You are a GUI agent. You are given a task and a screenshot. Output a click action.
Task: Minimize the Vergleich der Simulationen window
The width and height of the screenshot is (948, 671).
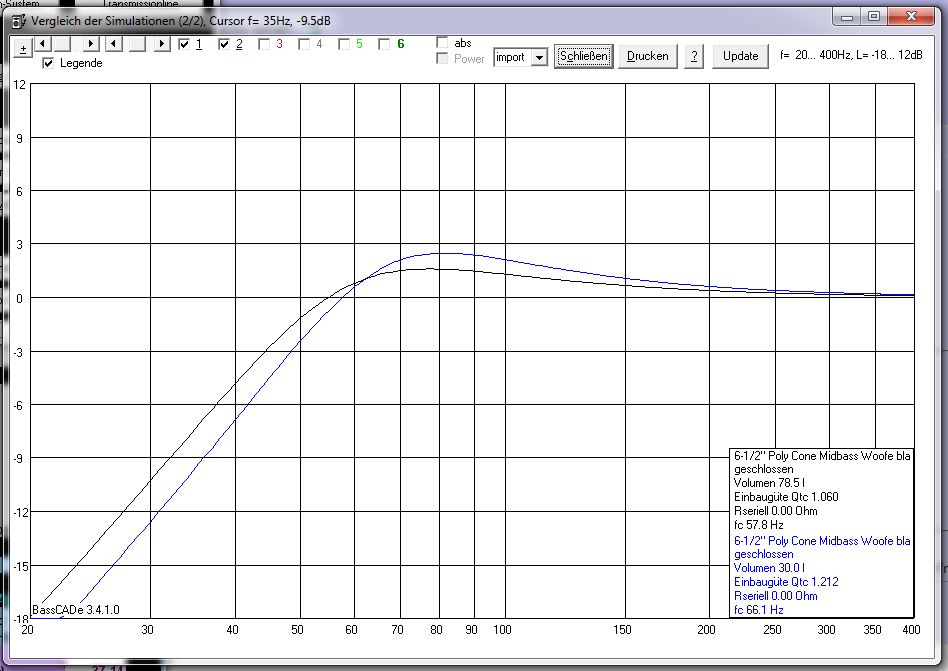tap(847, 17)
